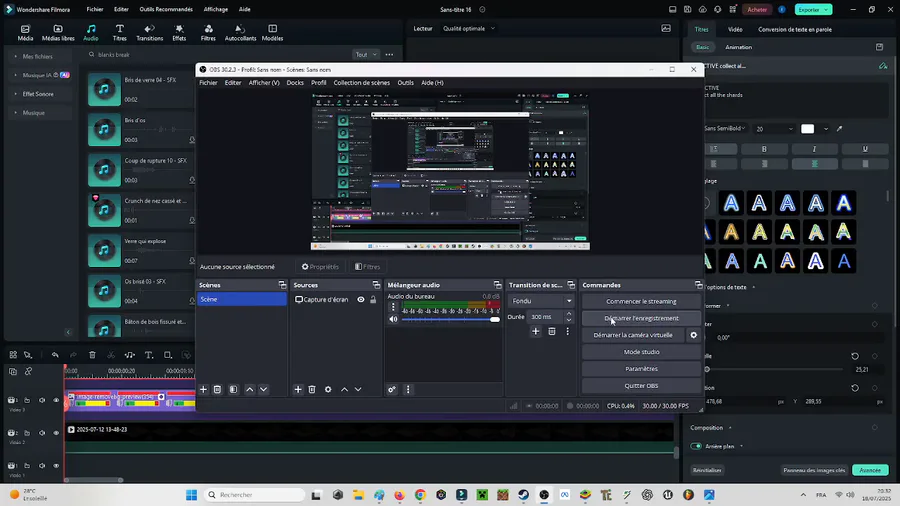
Task: Open source properties gear in OBS Sources dock
Action: [x=328, y=390]
